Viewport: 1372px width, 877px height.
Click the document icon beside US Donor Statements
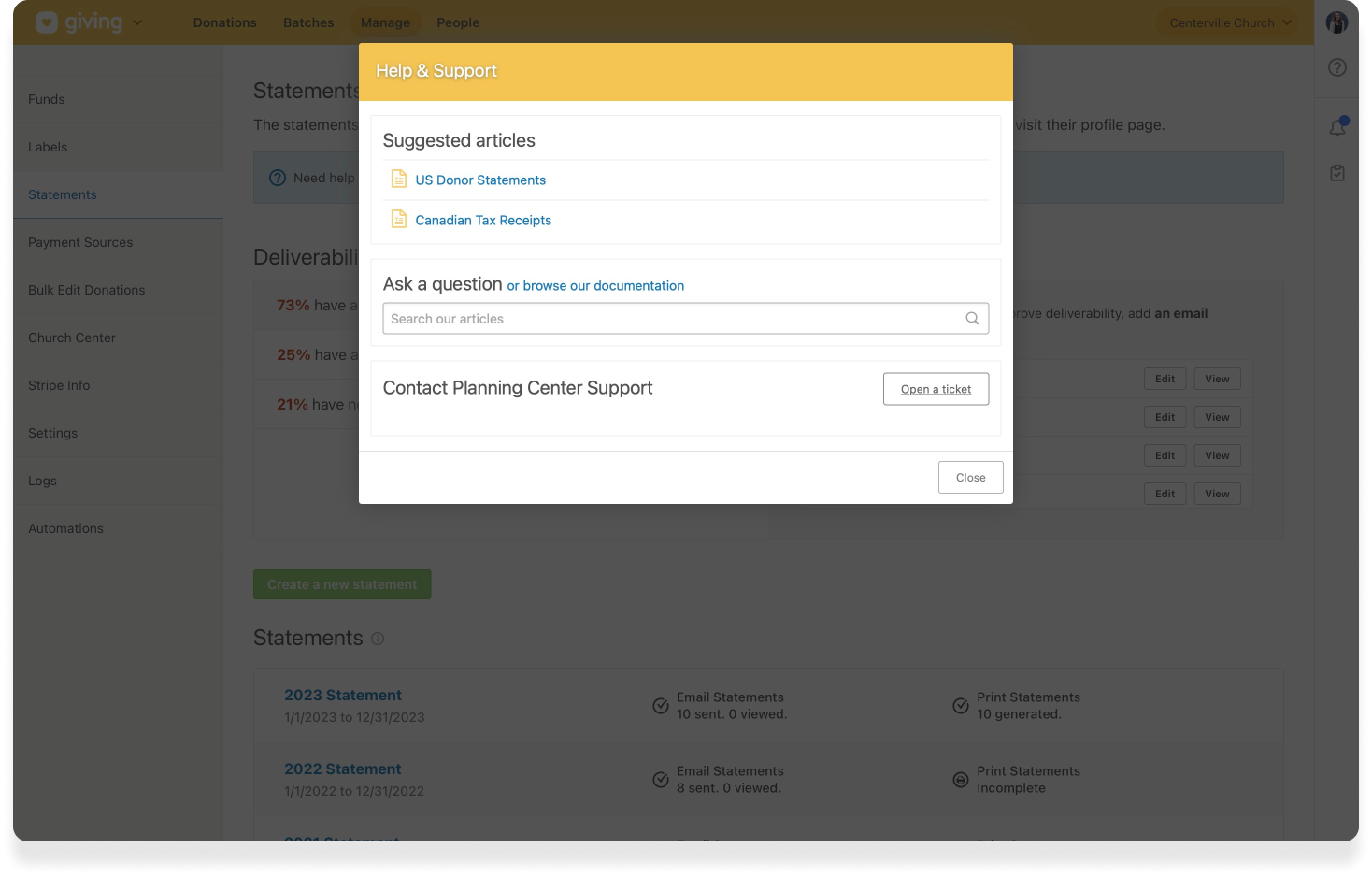coord(399,180)
